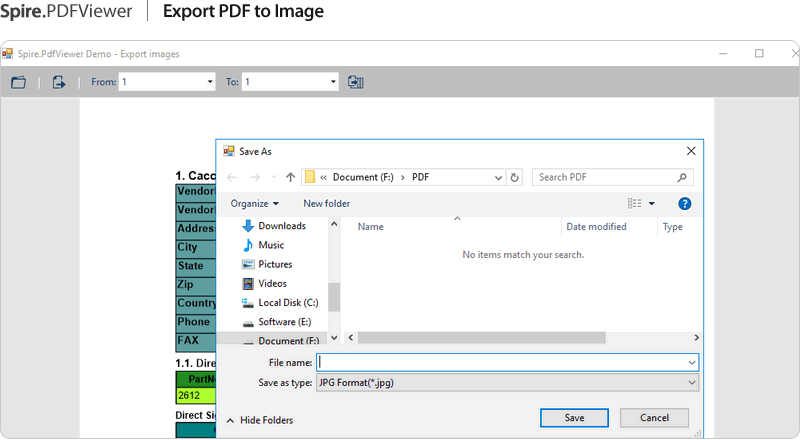Open the Organize menu
The image size is (800, 440).
pyautogui.click(x=255, y=204)
